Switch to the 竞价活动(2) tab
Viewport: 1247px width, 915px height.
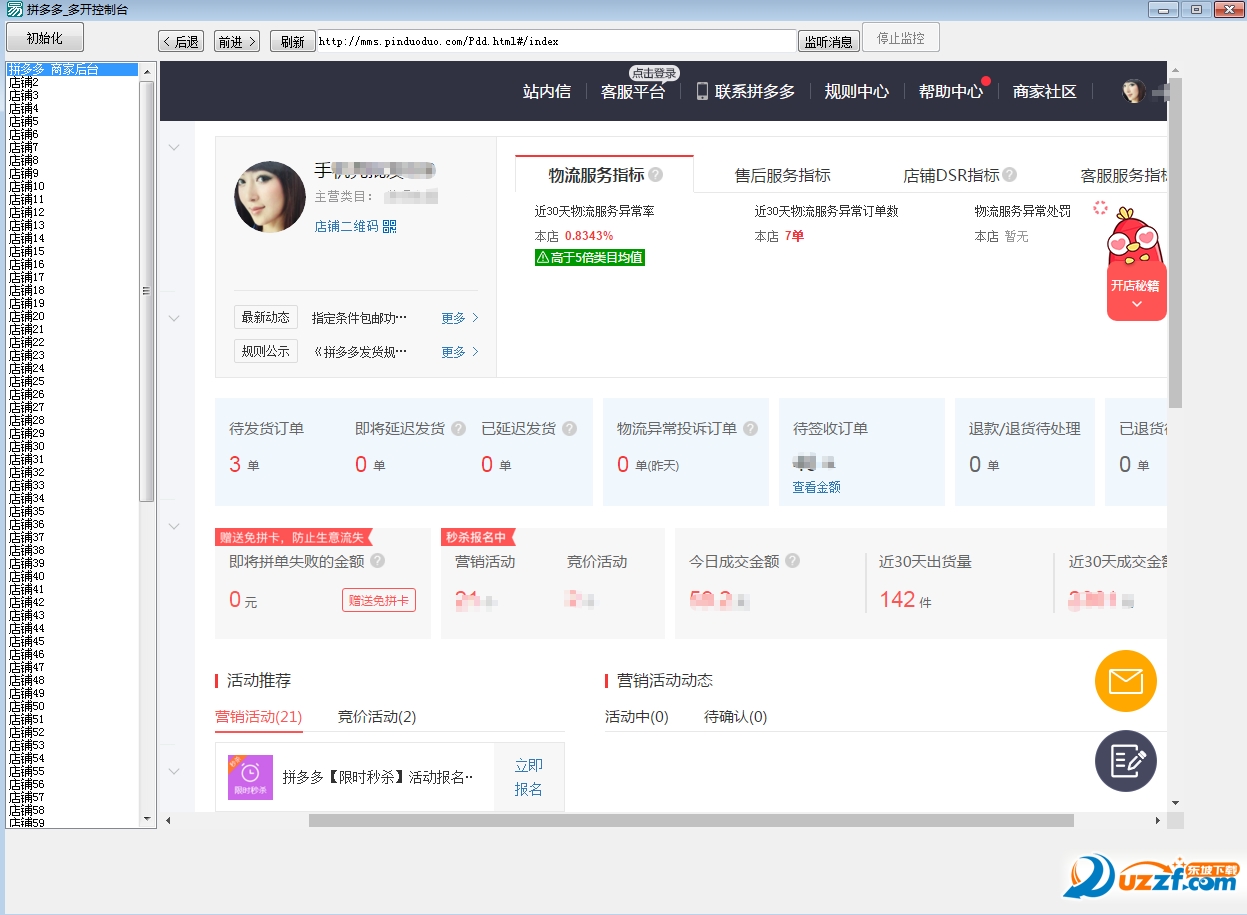click(378, 717)
